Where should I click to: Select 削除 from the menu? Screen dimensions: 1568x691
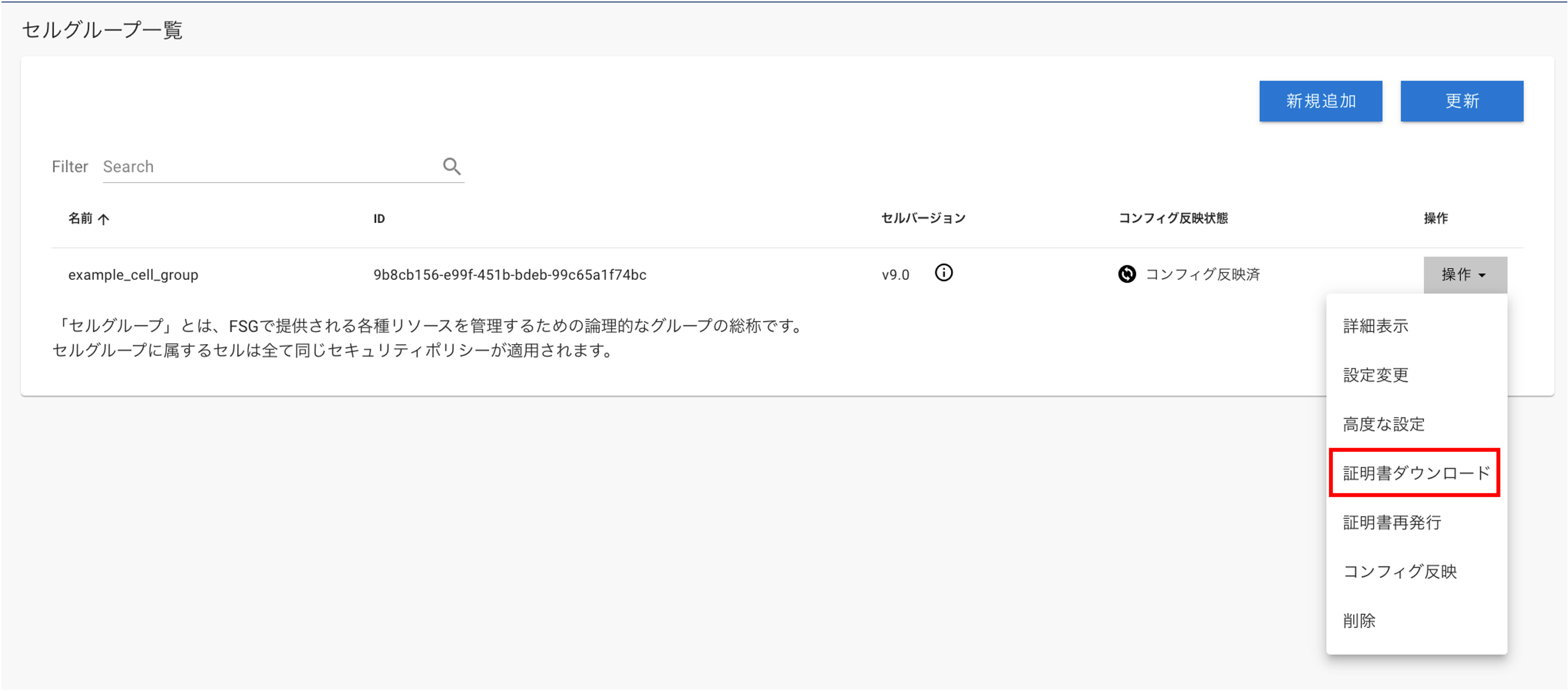click(1416, 621)
